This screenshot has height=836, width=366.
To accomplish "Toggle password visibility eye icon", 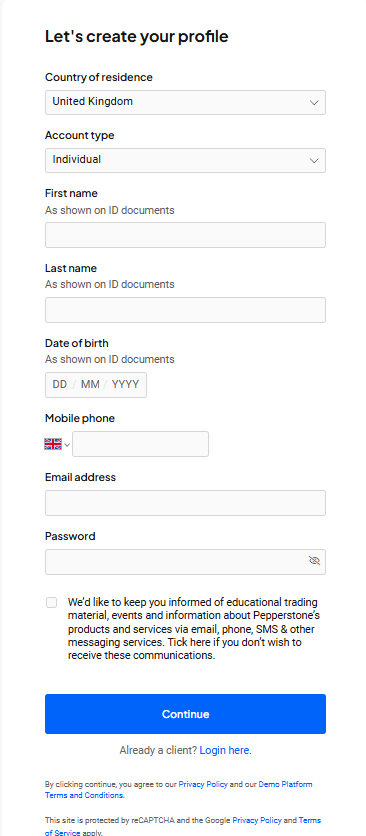I will [314, 560].
